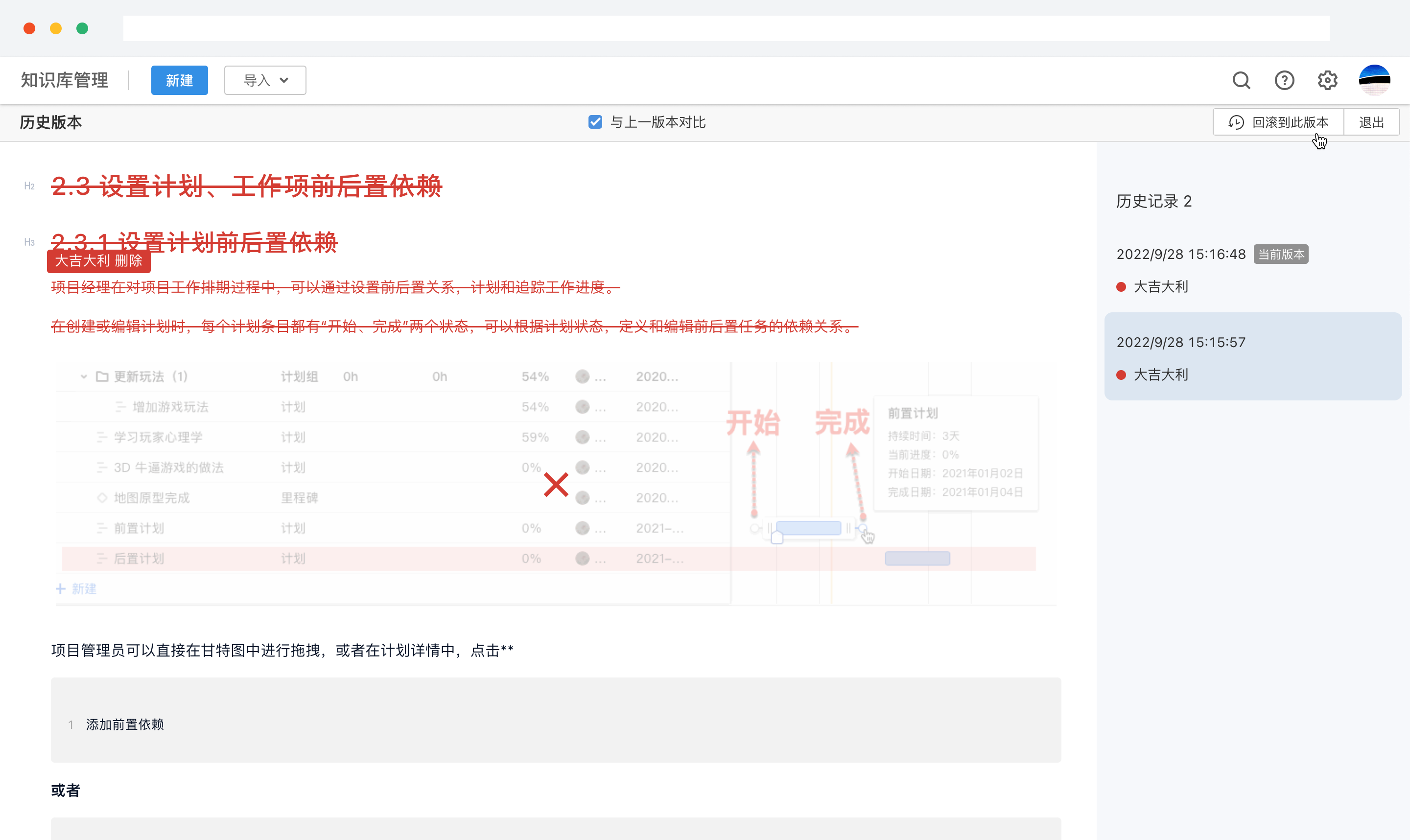
Task: Open the 导入 dropdown
Action: [265, 80]
